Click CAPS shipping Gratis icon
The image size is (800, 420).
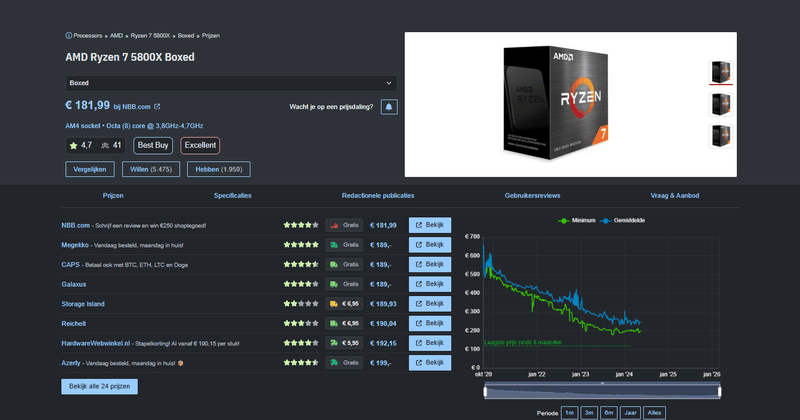334,264
